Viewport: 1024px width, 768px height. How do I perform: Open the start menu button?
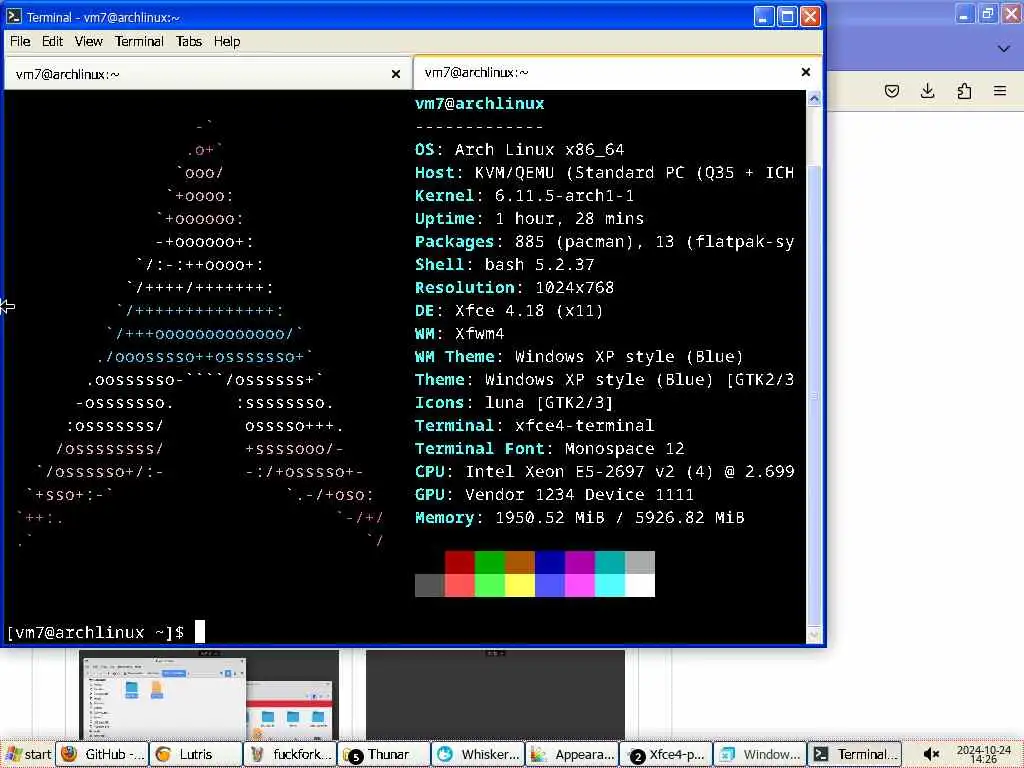28,754
